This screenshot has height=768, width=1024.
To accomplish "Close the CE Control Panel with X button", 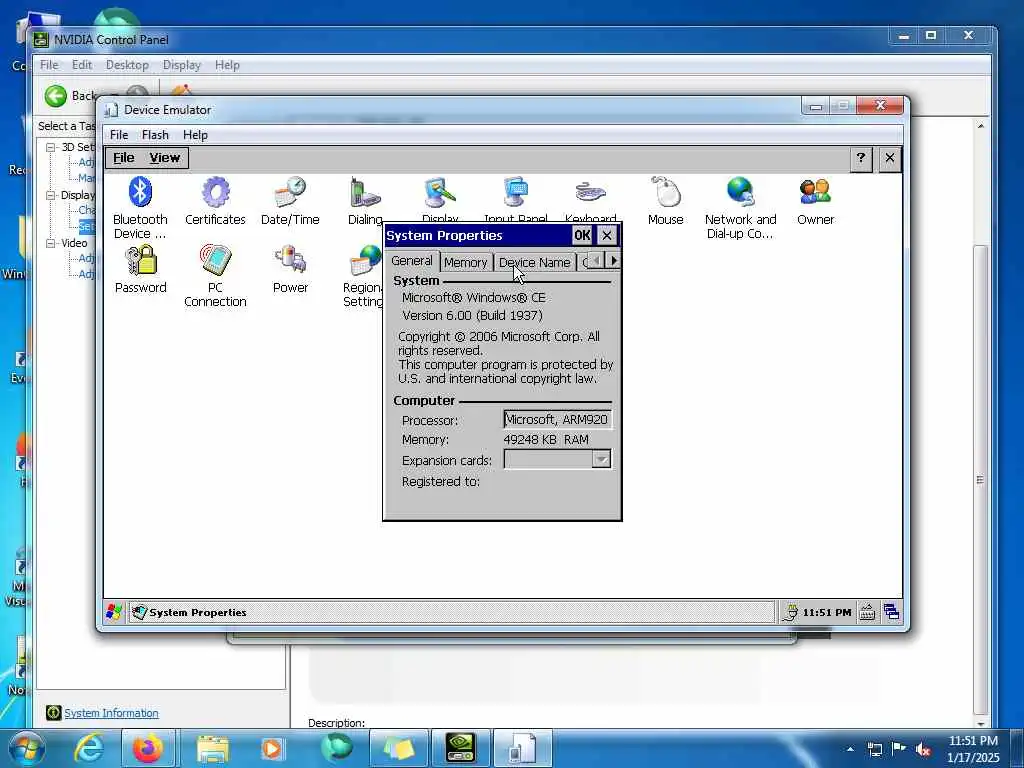I will (889, 158).
